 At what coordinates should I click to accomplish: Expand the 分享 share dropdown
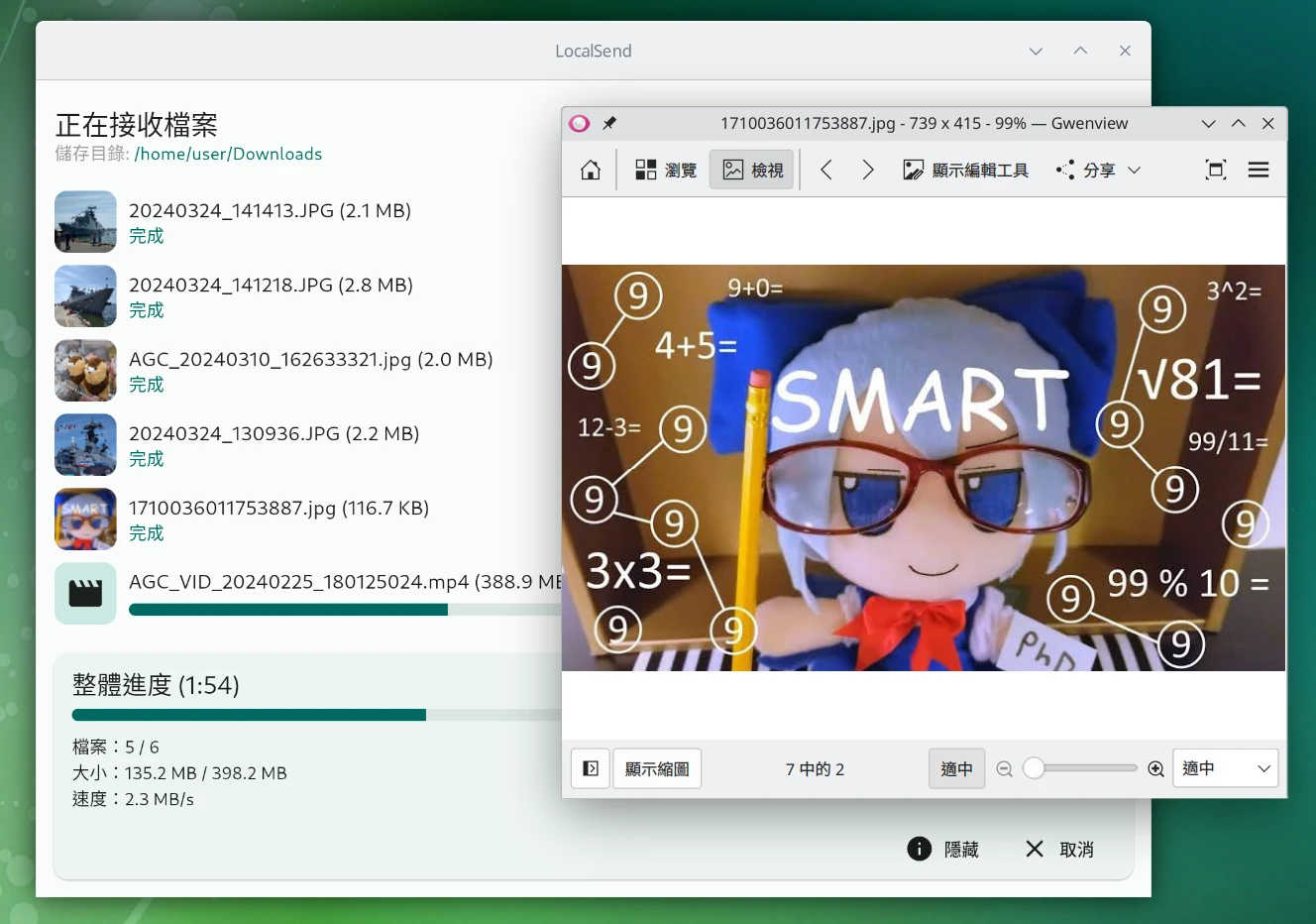pos(1100,171)
